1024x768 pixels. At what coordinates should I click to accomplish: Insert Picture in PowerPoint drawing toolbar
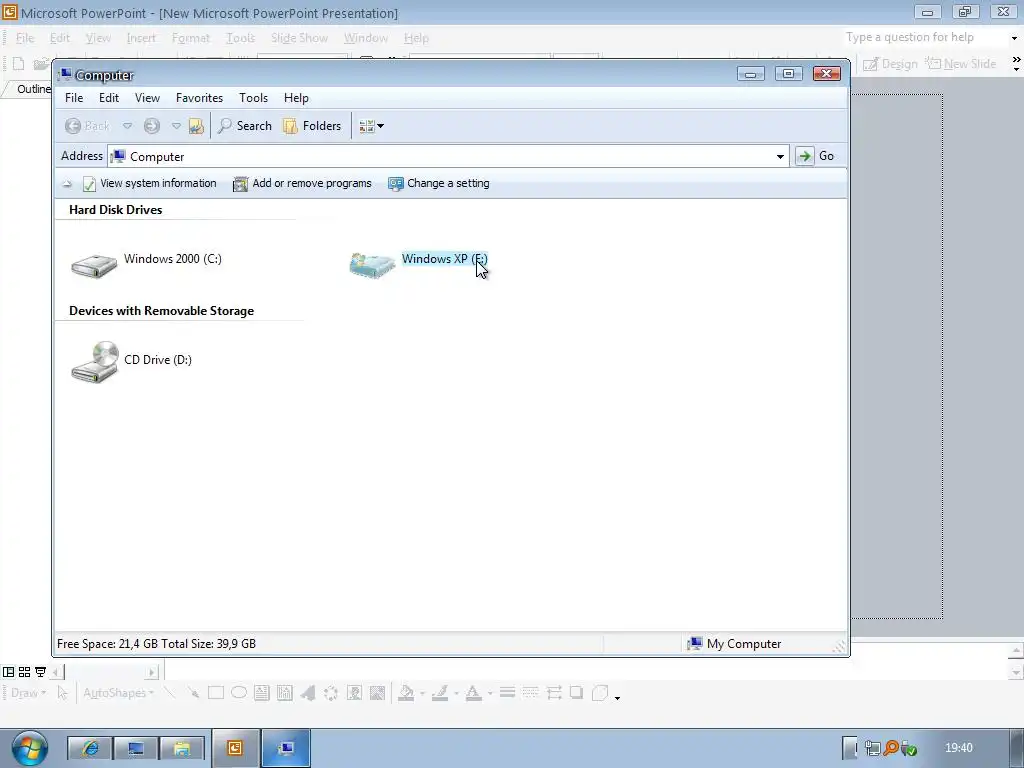pos(377,693)
